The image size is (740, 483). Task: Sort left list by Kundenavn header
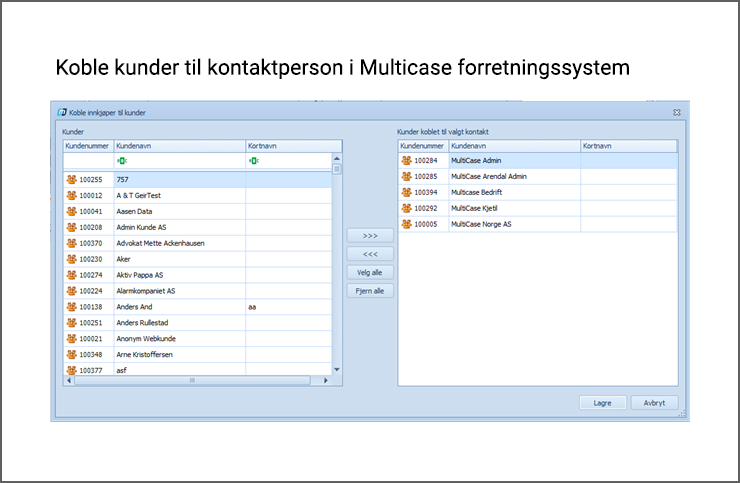click(x=179, y=146)
